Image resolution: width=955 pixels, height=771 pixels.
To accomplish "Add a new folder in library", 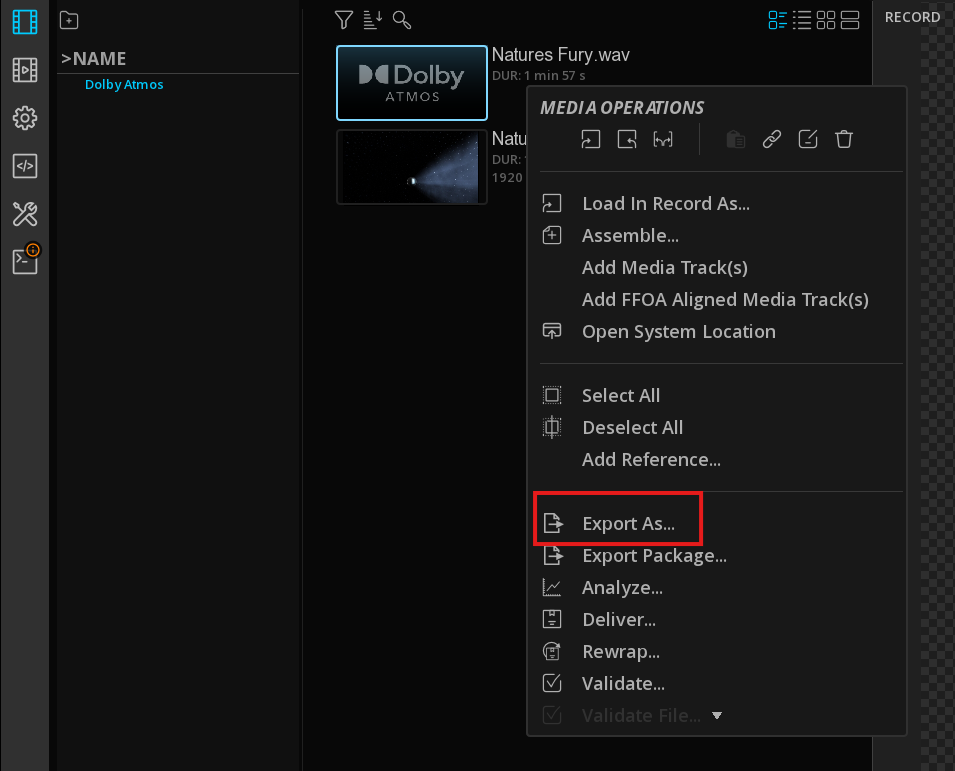I will (x=69, y=20).
